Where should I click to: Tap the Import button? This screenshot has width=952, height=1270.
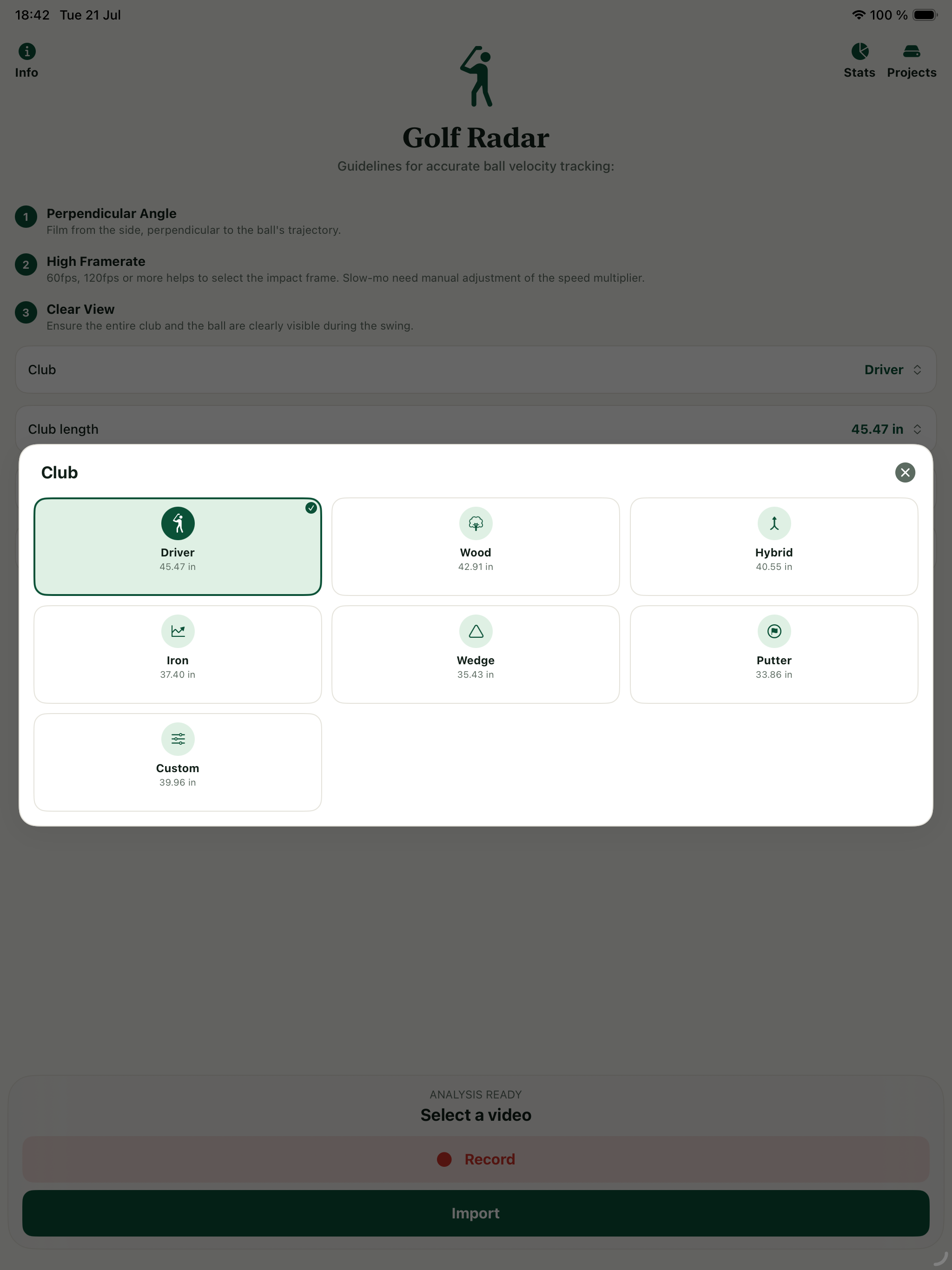coord(476,1213)
